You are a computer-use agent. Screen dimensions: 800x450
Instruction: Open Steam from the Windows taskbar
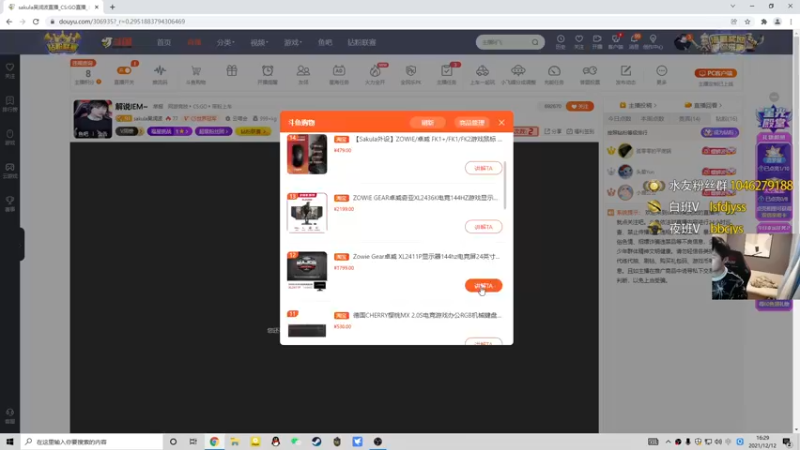click(316, 442)
